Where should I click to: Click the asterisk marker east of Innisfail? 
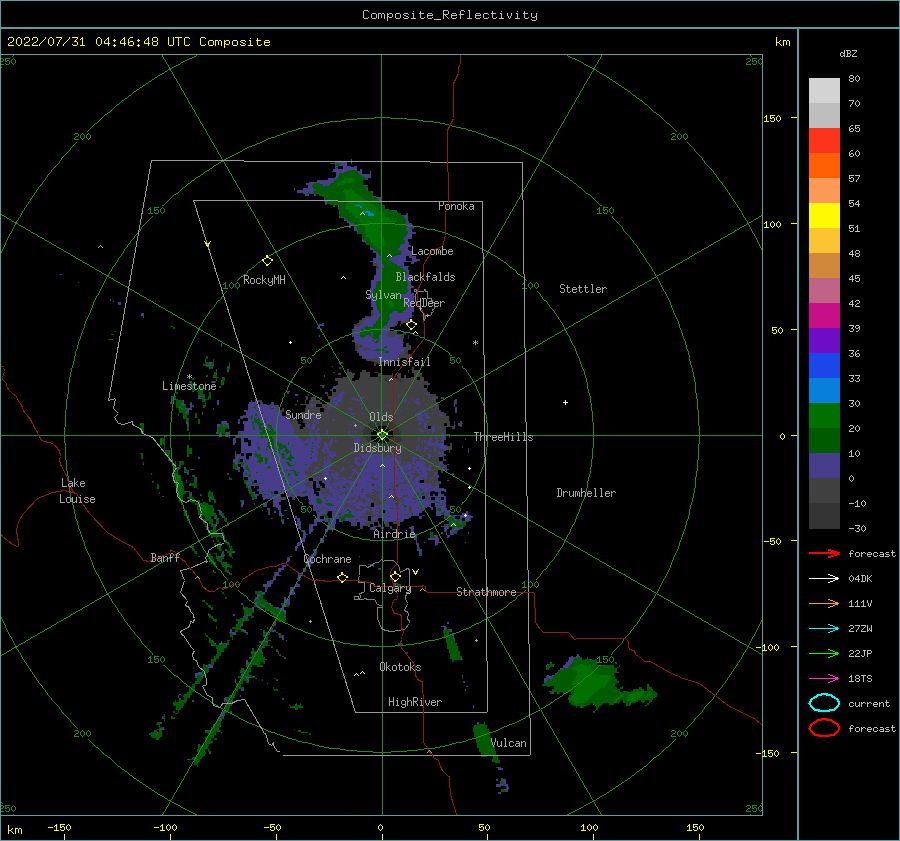[475, 343]
